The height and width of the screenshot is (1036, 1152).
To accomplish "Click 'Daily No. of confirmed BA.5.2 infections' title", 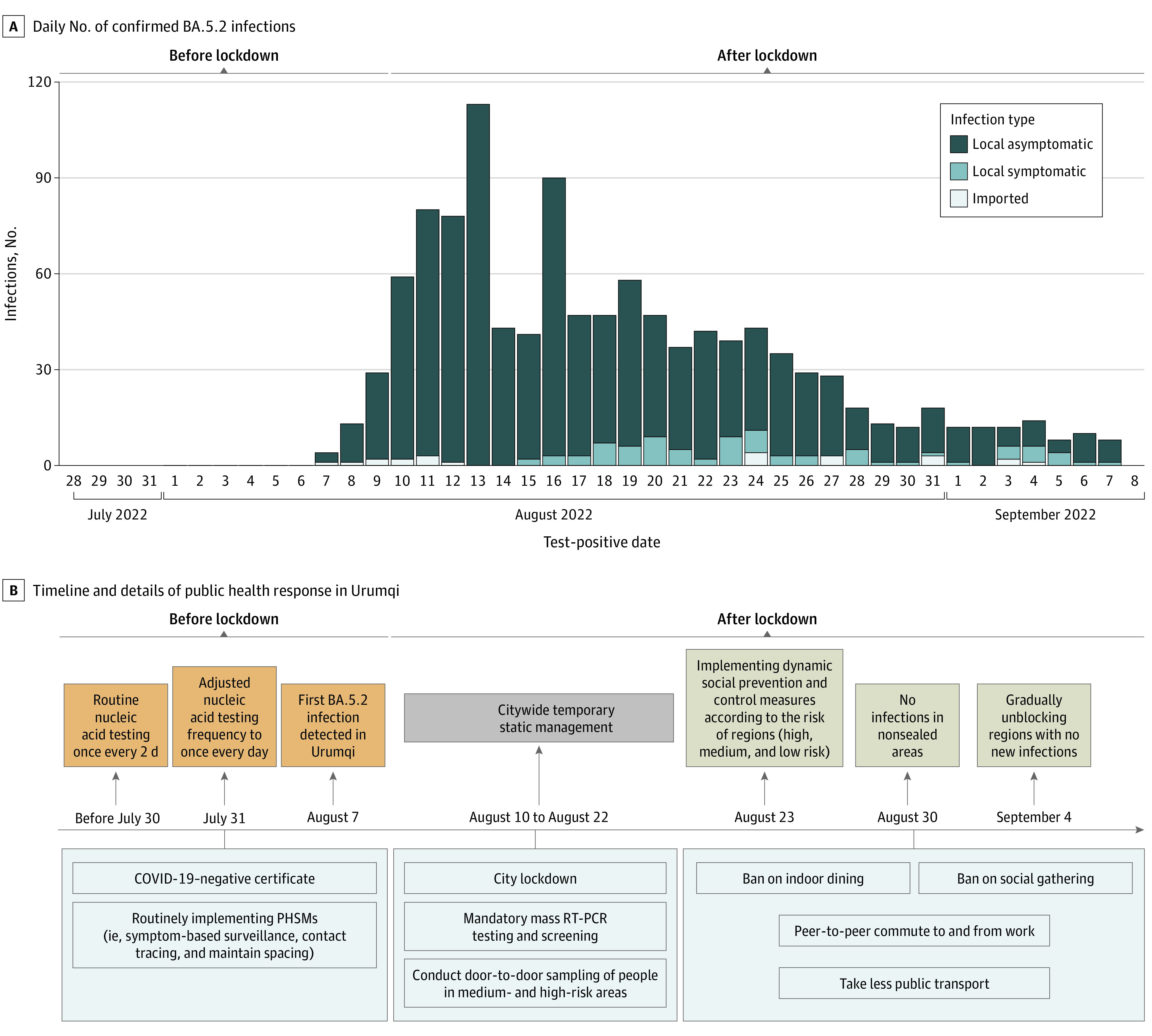I will tap(164, 27).
